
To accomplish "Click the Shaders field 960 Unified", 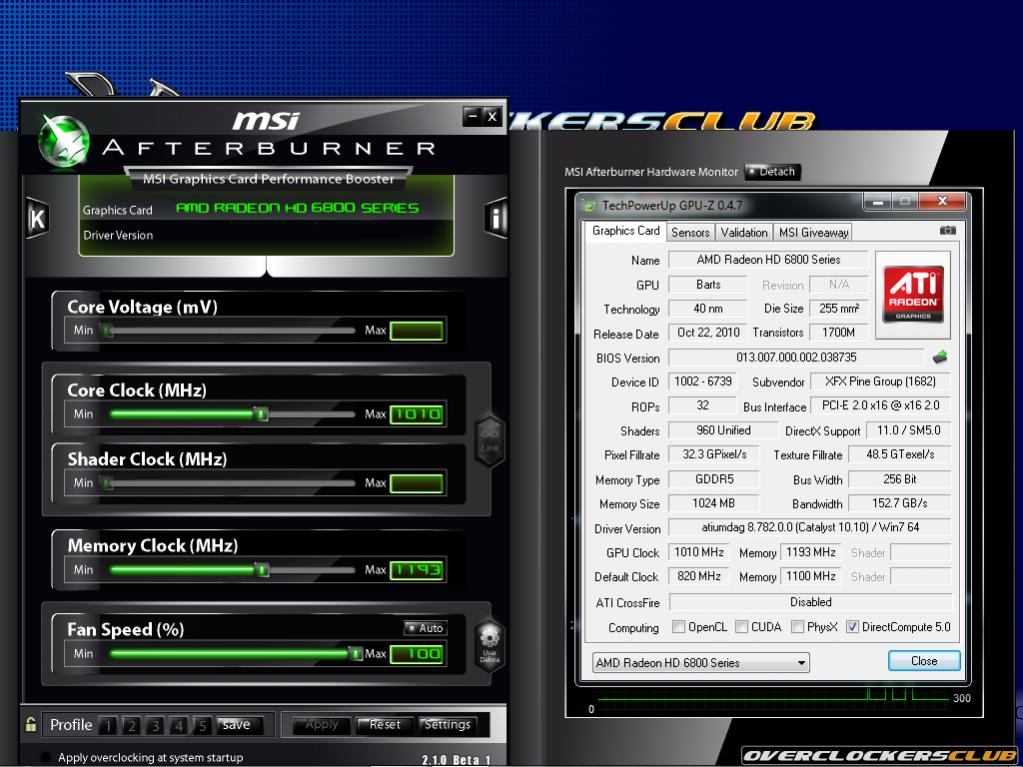I will coord(723,430).
